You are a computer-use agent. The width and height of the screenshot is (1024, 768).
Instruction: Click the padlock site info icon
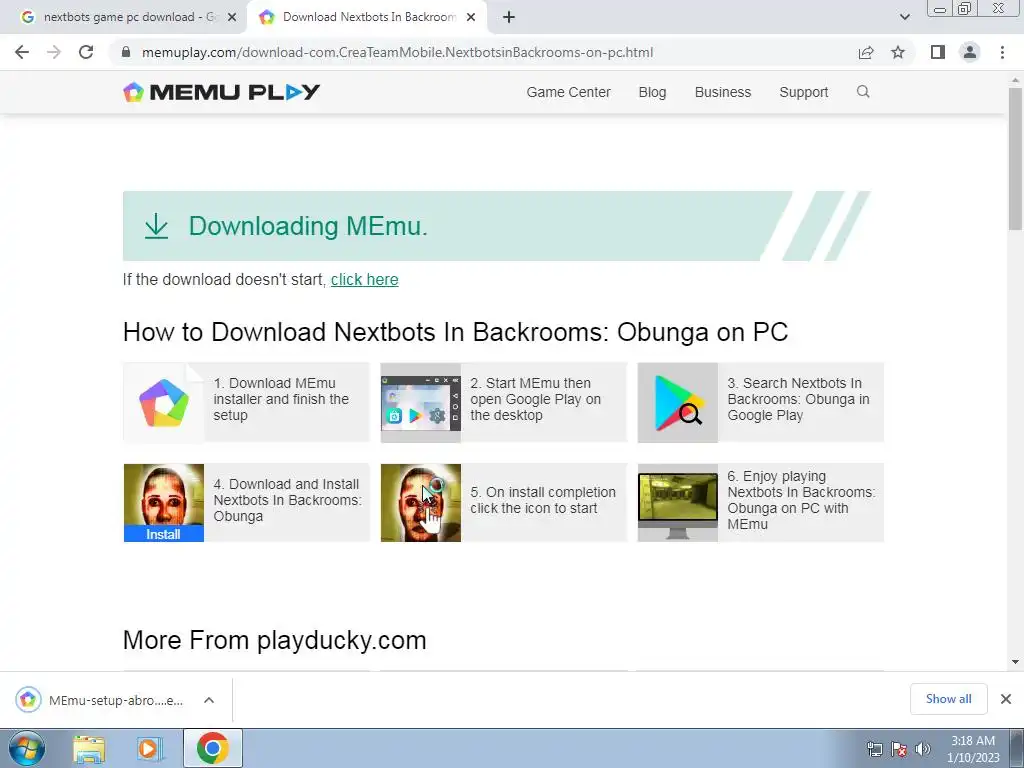[x=126, y=52]
